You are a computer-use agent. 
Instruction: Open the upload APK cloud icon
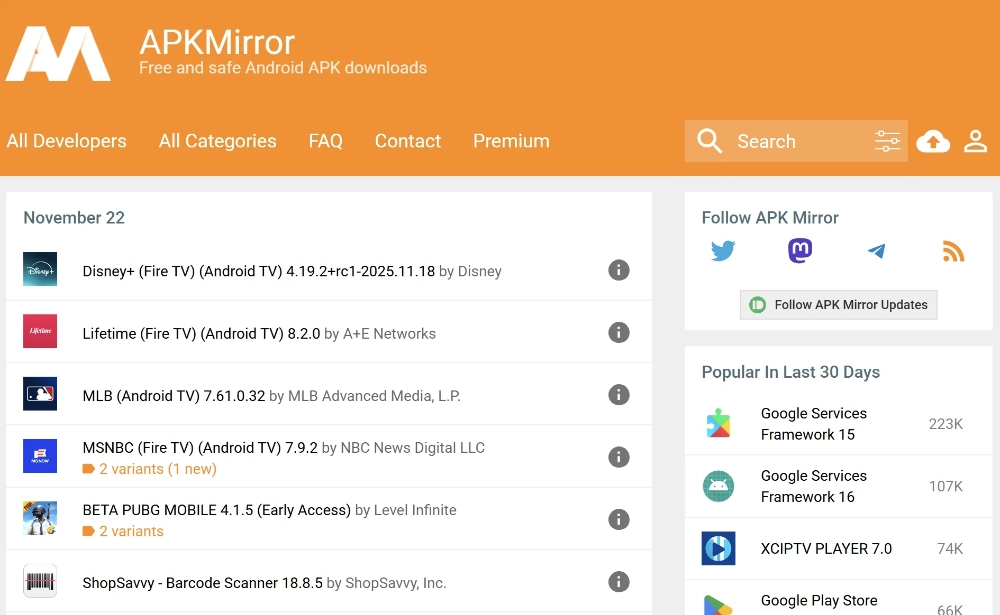click(933, 142)
